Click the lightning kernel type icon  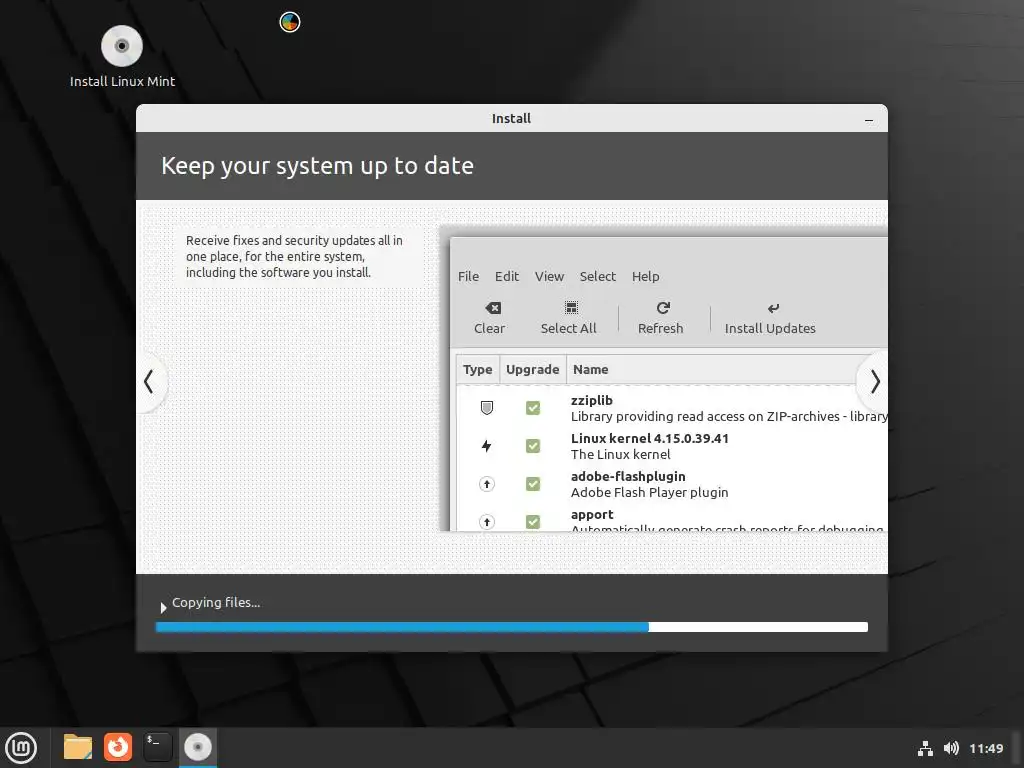coord(487,445)
